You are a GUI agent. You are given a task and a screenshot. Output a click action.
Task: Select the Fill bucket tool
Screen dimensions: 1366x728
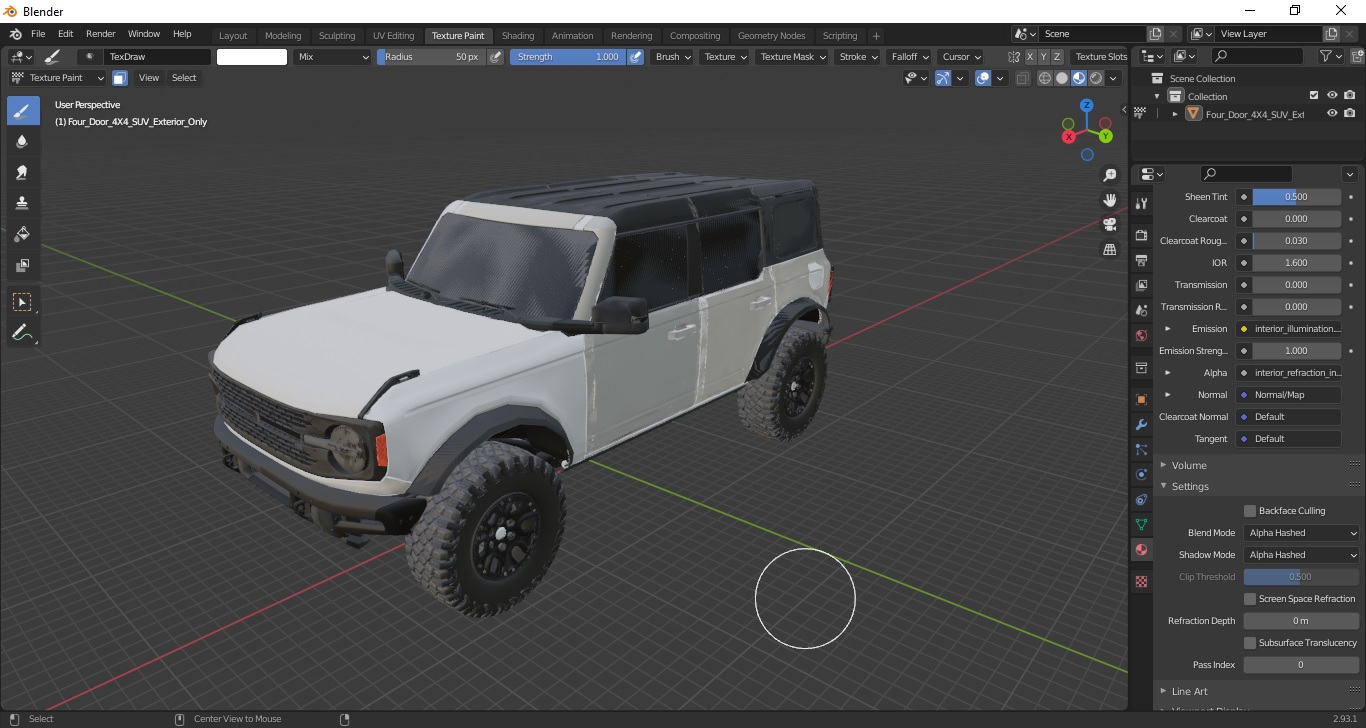22,235
